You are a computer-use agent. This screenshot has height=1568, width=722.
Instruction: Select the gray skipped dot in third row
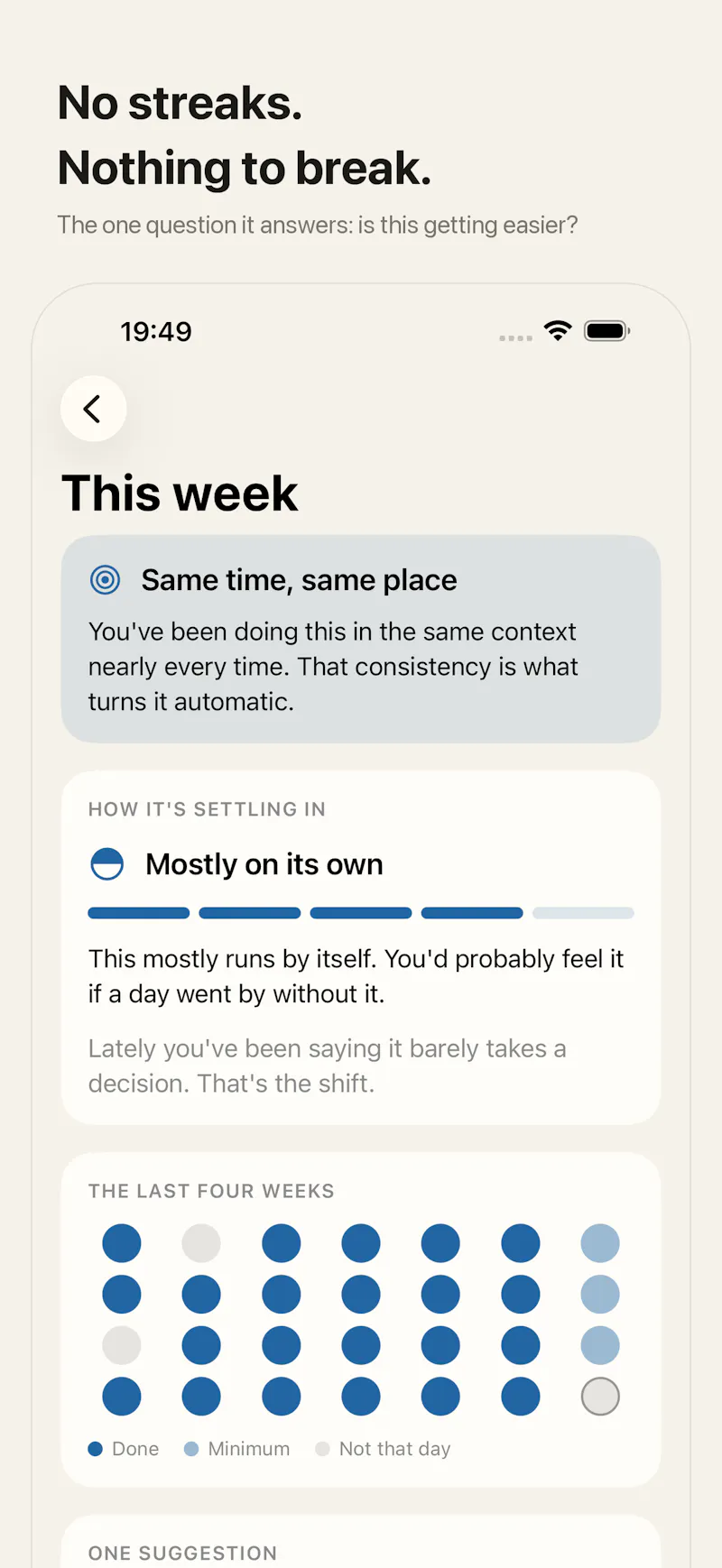122,1345
